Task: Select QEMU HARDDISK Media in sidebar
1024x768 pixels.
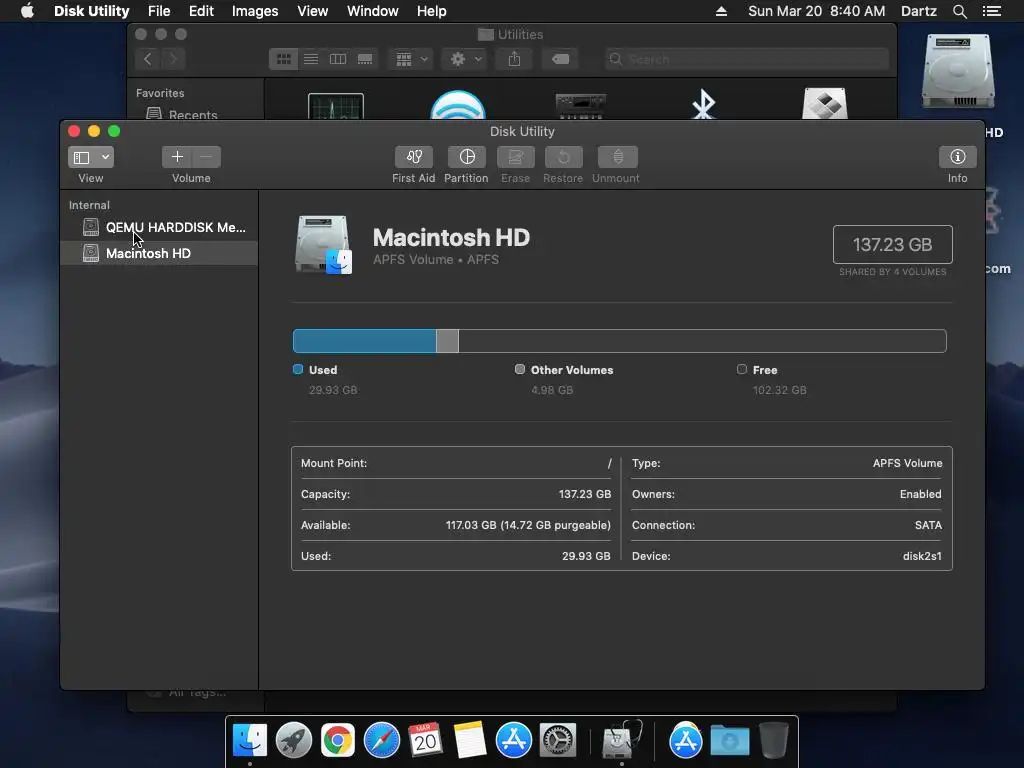Action: [159, 227]
